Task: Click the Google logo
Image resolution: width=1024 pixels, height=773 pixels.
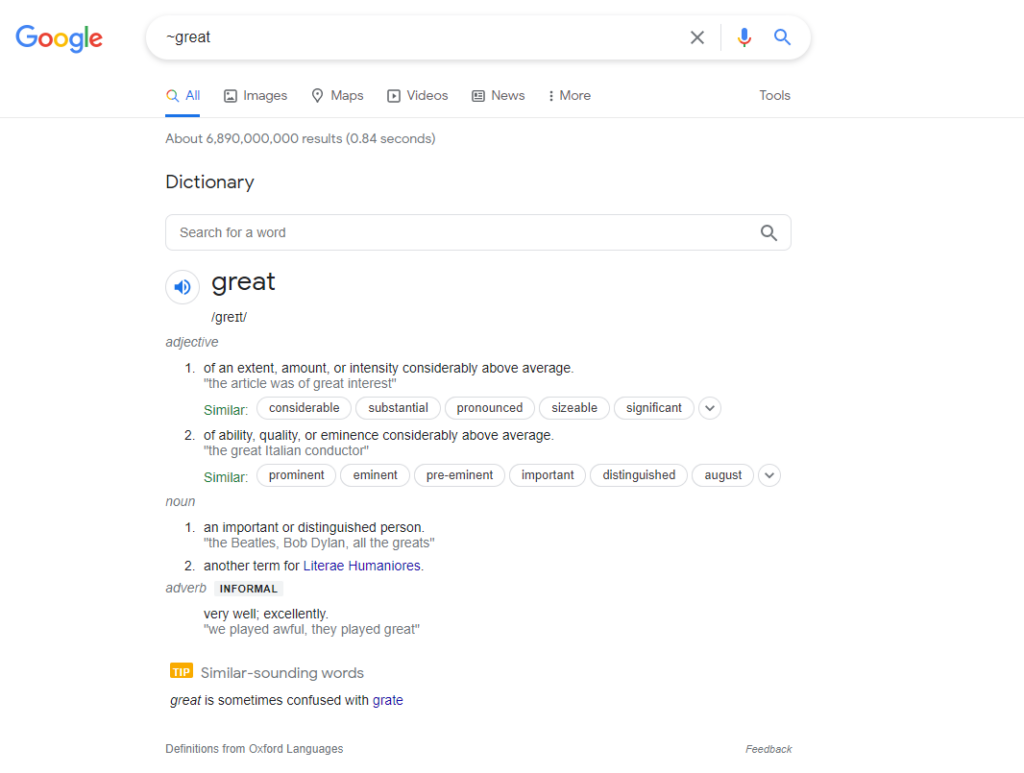Action: click(x=59, y=38)
